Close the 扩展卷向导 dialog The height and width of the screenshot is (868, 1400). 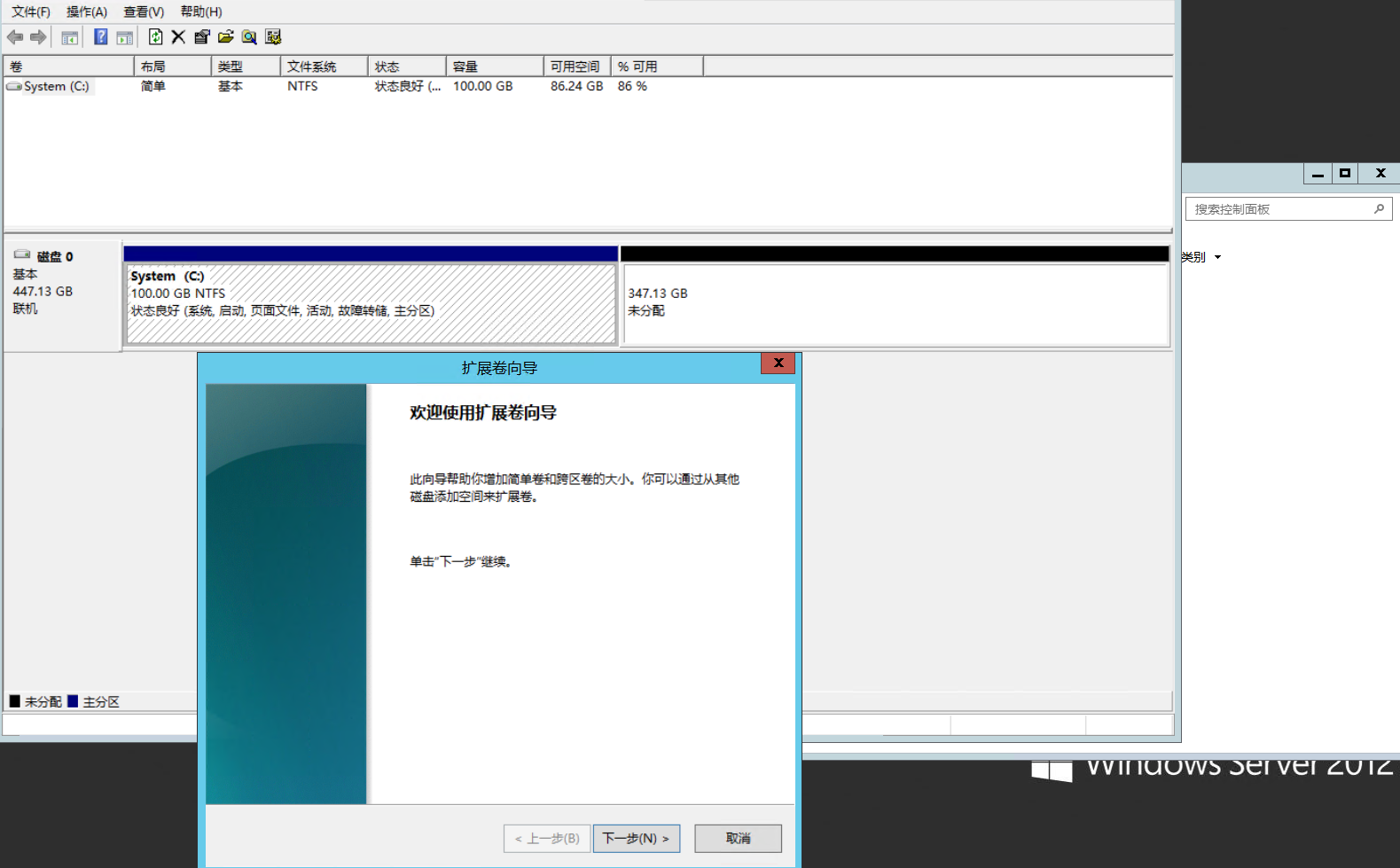click(x=778, y=364)
